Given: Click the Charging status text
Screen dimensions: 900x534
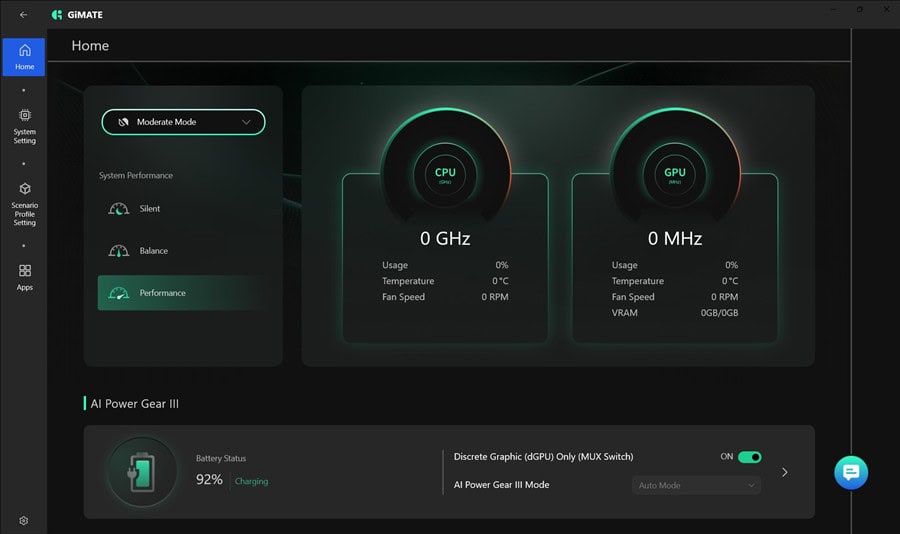Looking at the screenshot, I should pos(251,481).
